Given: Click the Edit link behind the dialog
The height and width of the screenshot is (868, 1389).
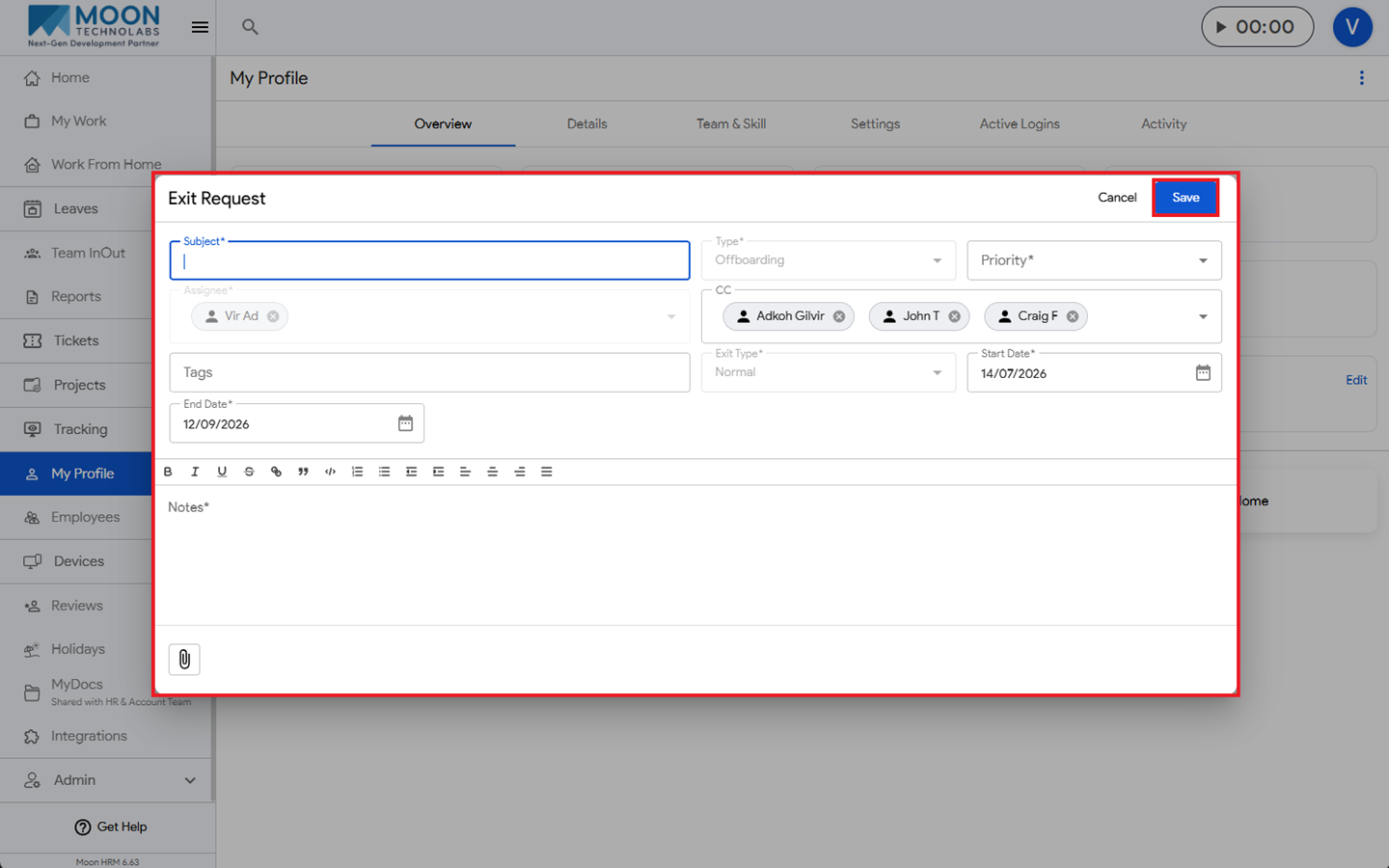Looking at the screenshot, I should click(x=1356, y=380).
